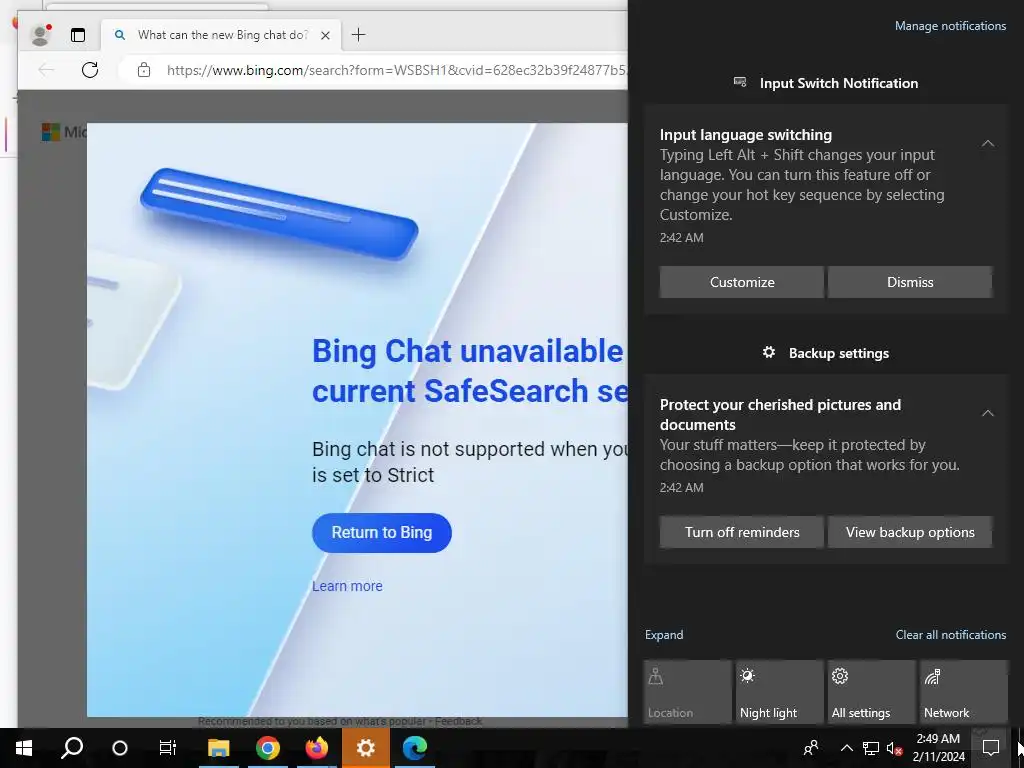The height and width of the screenshot is (768, 1024).
Task: Open the taskbar clock and date
Action: 938,748
